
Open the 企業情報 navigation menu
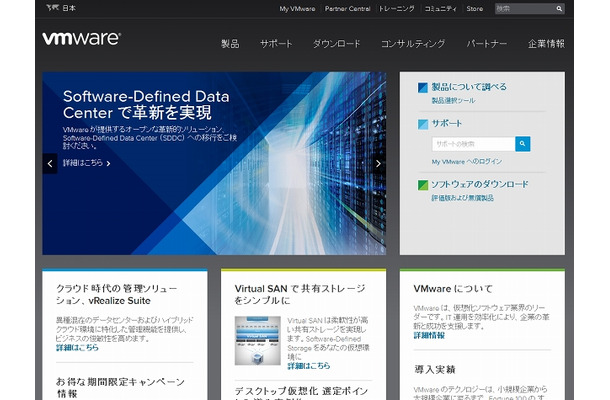pos(546,44)
